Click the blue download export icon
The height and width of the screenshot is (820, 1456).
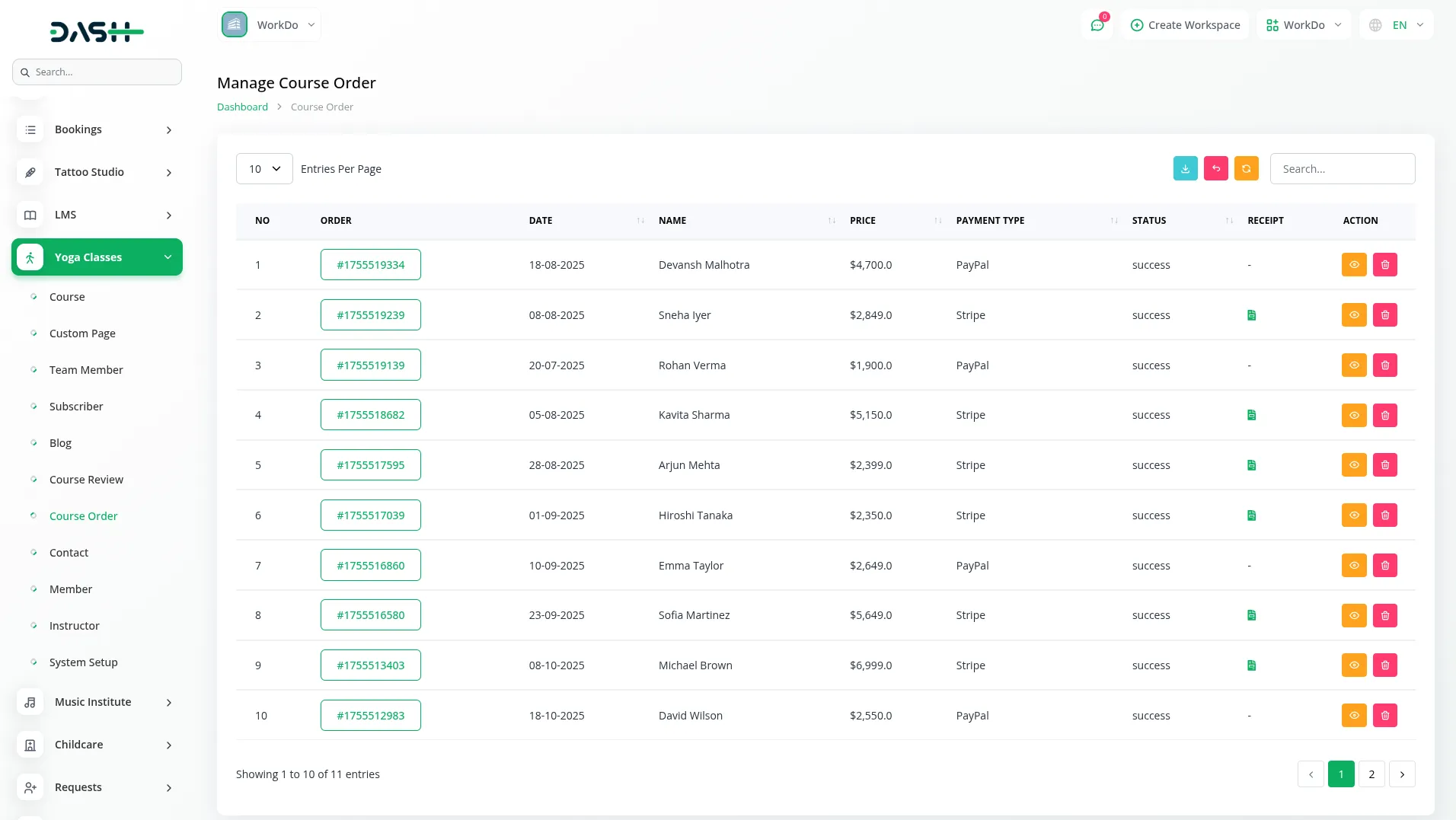point(1185,168)
